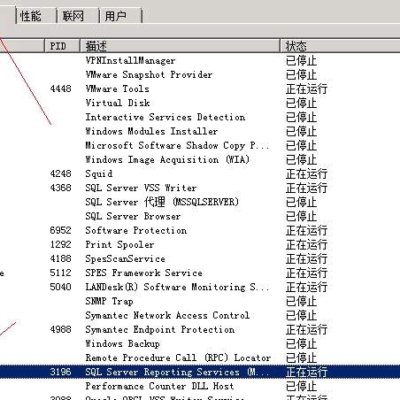
Task: Select the VPNInstallManager service row
Action: coord(200,61)
